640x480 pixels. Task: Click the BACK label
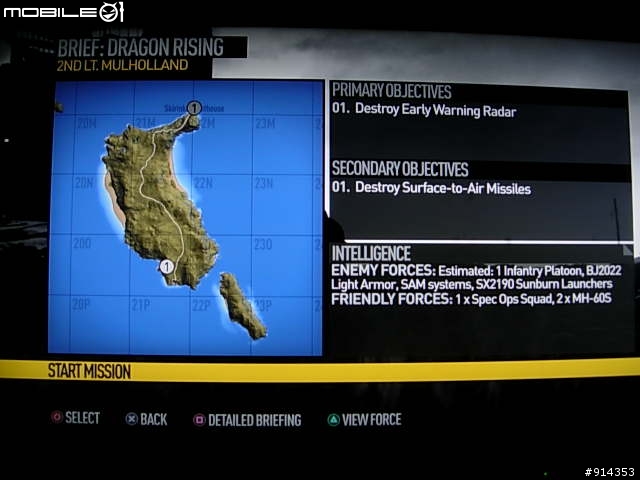click(x=153, y=419)
